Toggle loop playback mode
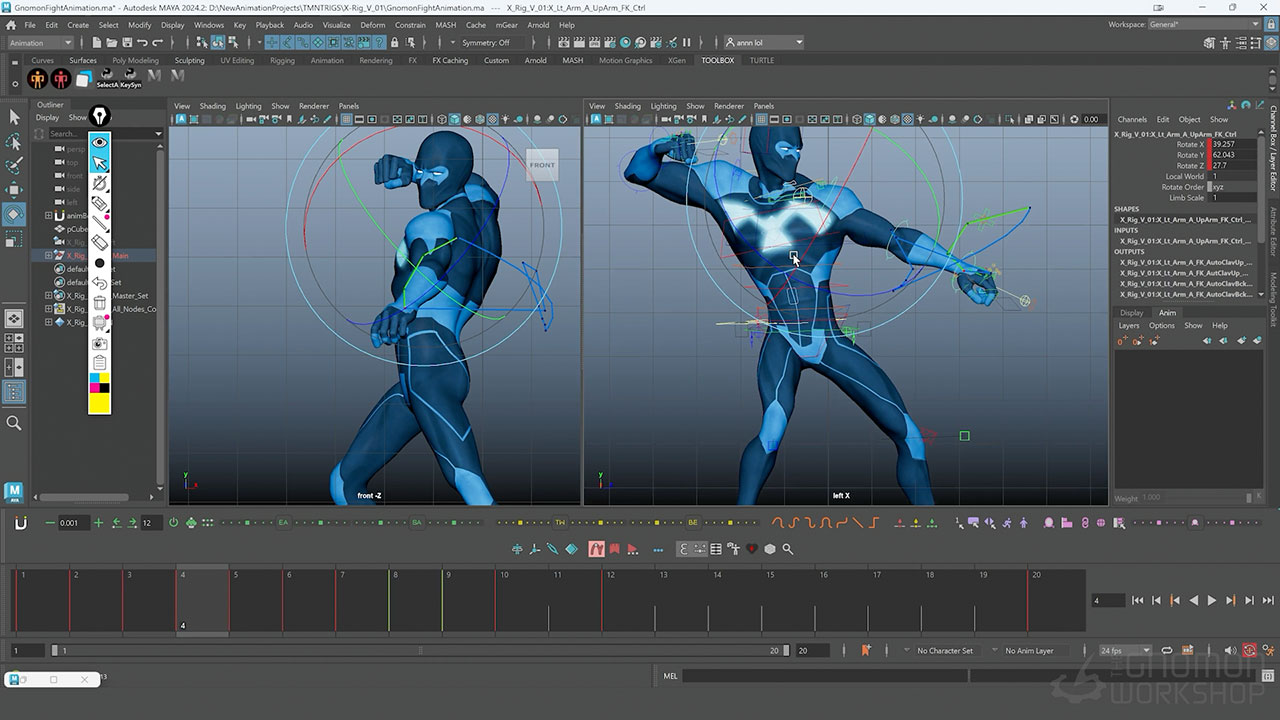The width and height of the screenshot is (1280, 720). point(1167,651)
